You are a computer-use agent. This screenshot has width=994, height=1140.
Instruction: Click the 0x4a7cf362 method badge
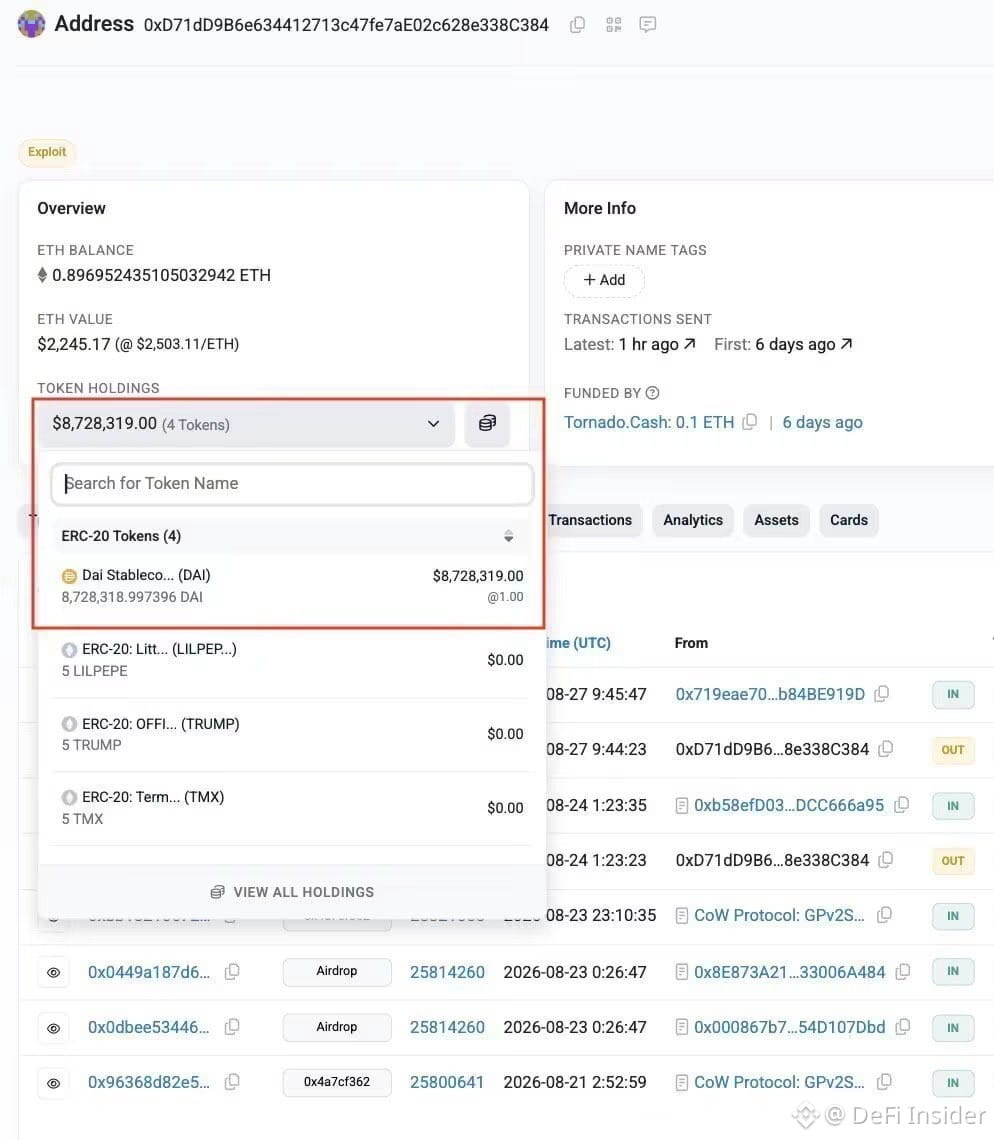[337, 1082]
